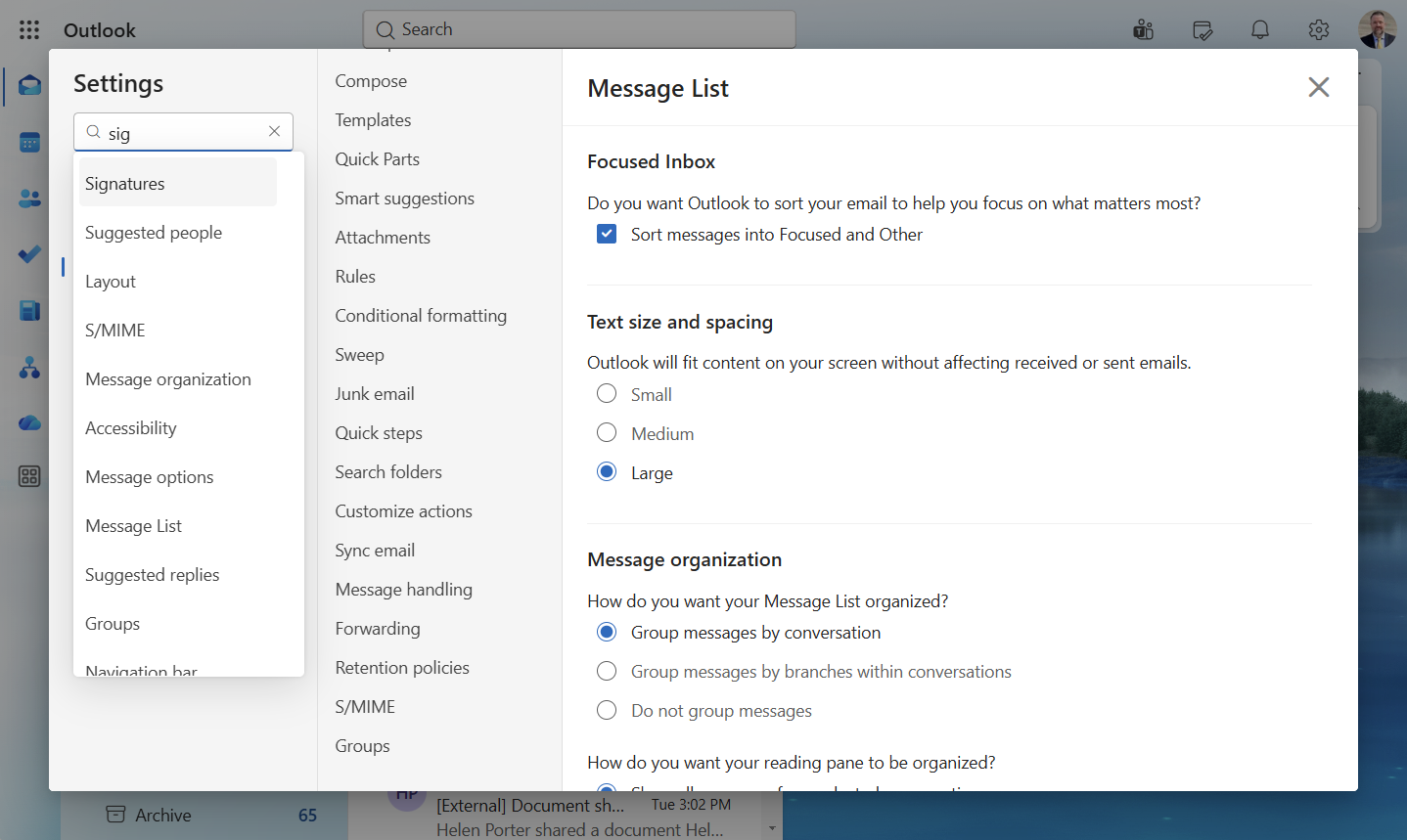Open Retention policies settings
The image size is (1407, 840).
click(x=402, y=668)
